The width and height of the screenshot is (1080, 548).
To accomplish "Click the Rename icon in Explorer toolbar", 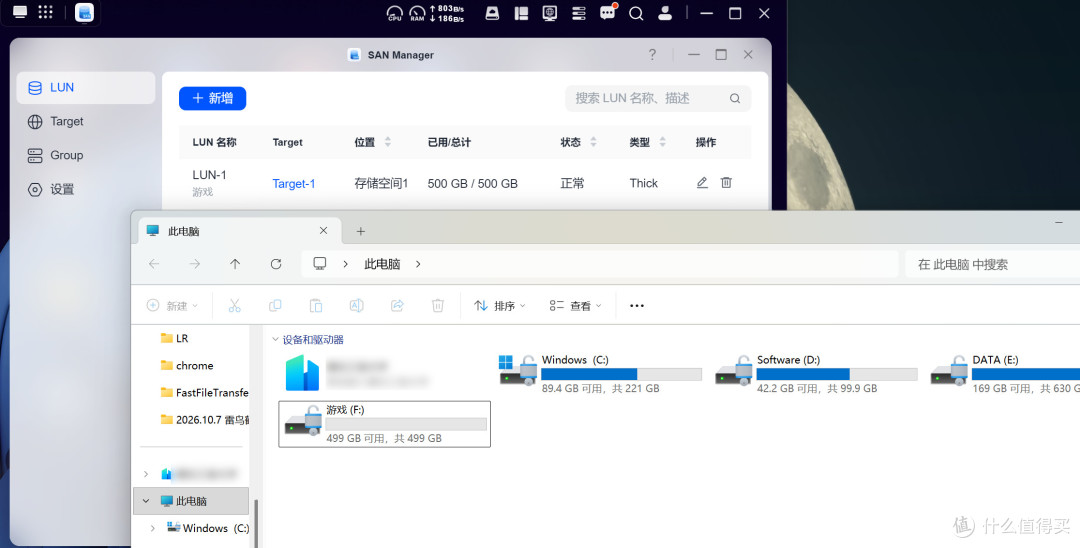I will (356, 305).
